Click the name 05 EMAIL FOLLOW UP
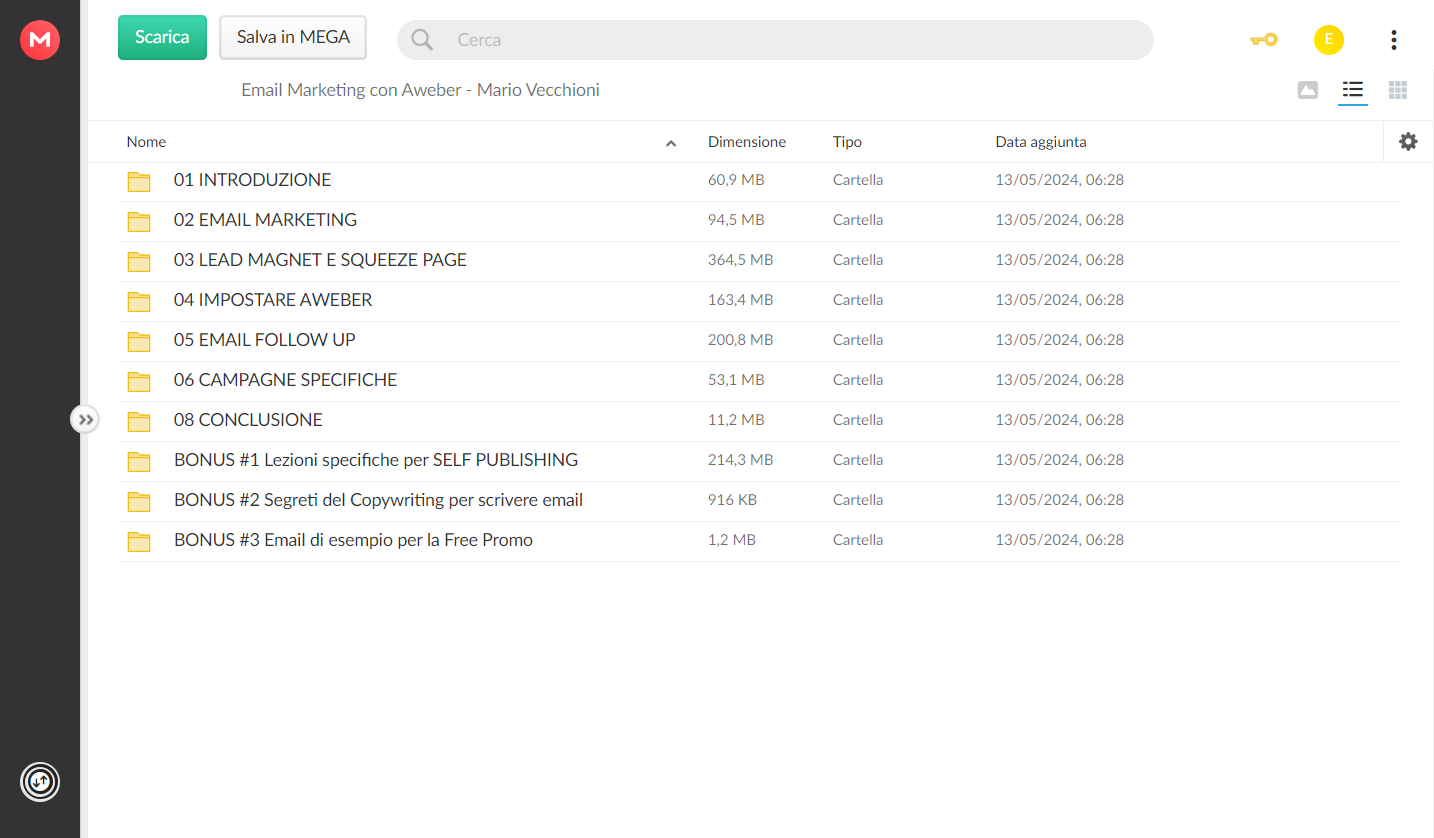Image resolution: width=1434 pixels, height=838 pixels. pos(265,340)
